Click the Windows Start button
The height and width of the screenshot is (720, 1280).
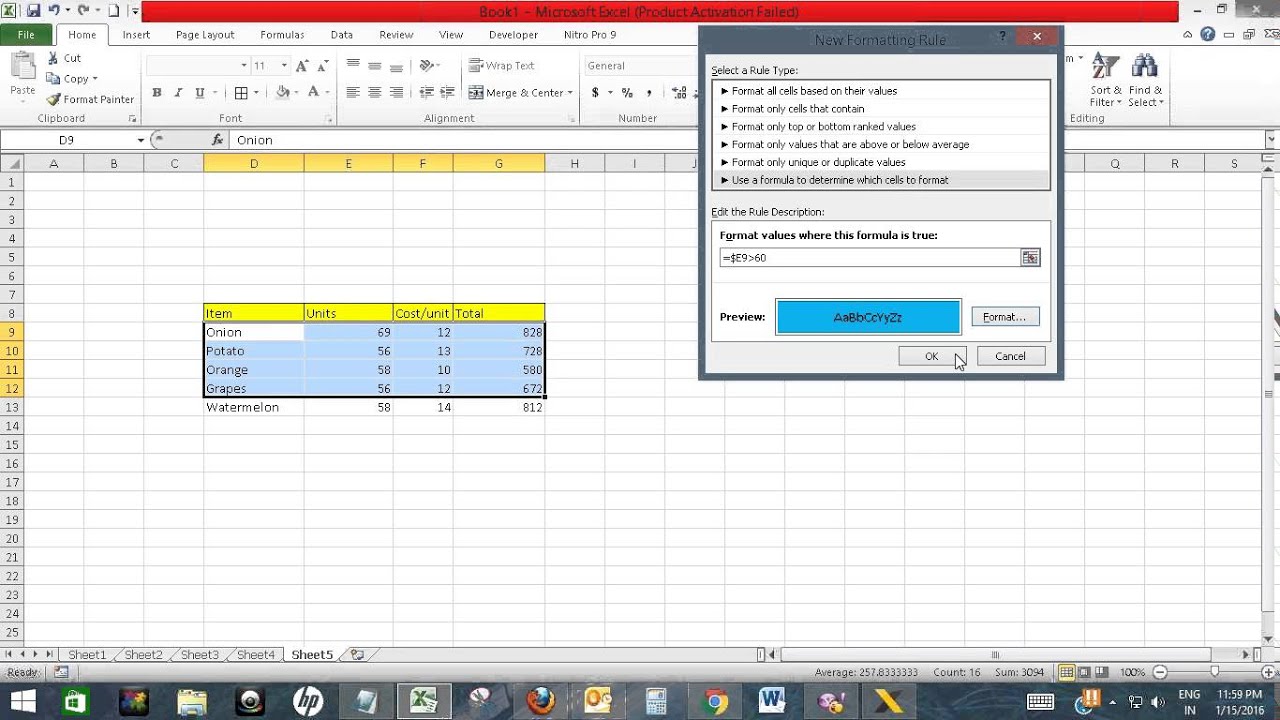(x=20, y=700)
